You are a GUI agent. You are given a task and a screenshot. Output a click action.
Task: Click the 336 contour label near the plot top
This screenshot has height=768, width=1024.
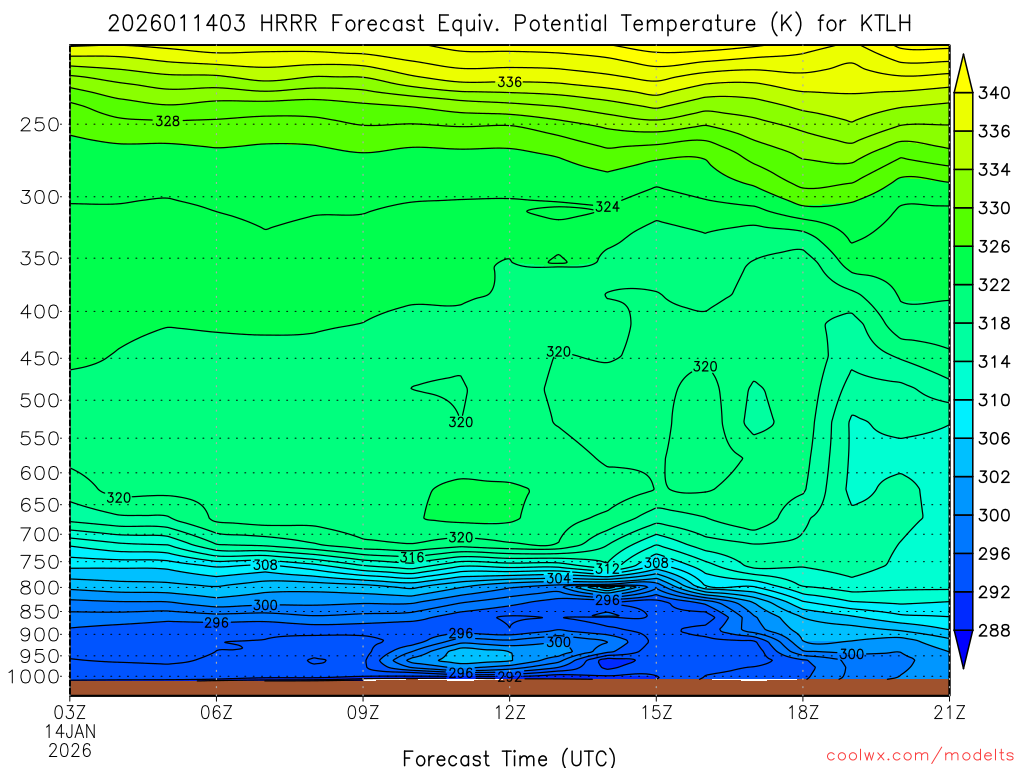pos(509,82)
